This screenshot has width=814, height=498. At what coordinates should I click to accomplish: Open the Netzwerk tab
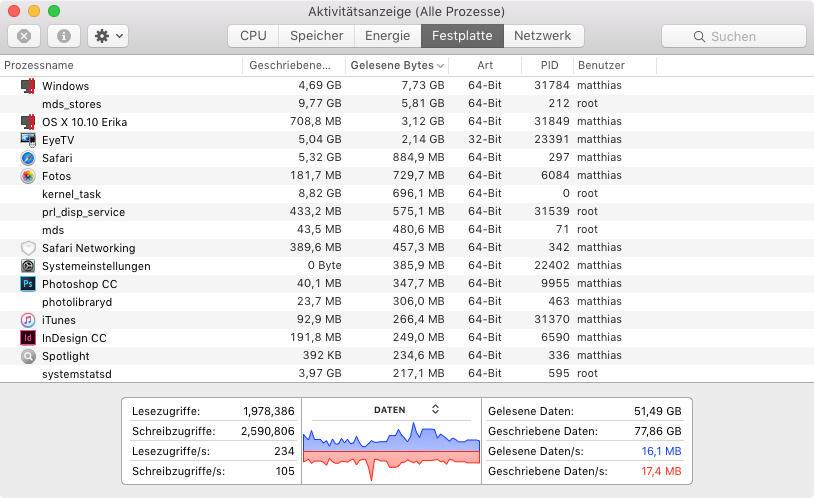coord(542,36)
